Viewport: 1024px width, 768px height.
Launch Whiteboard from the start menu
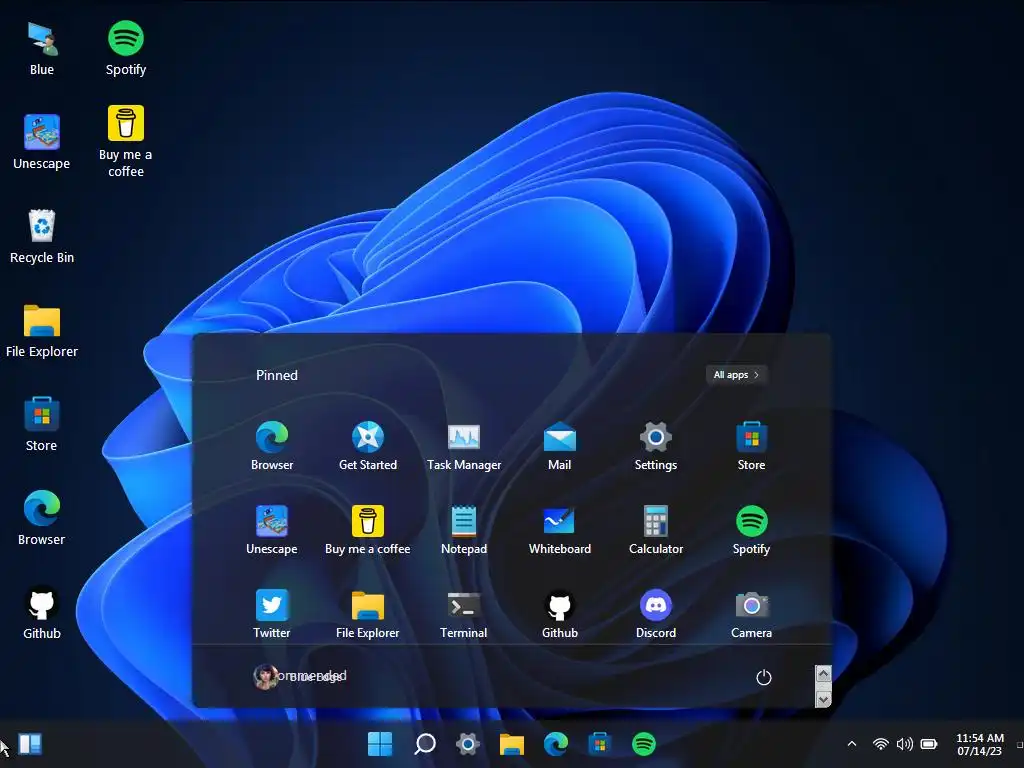point(560,530)
